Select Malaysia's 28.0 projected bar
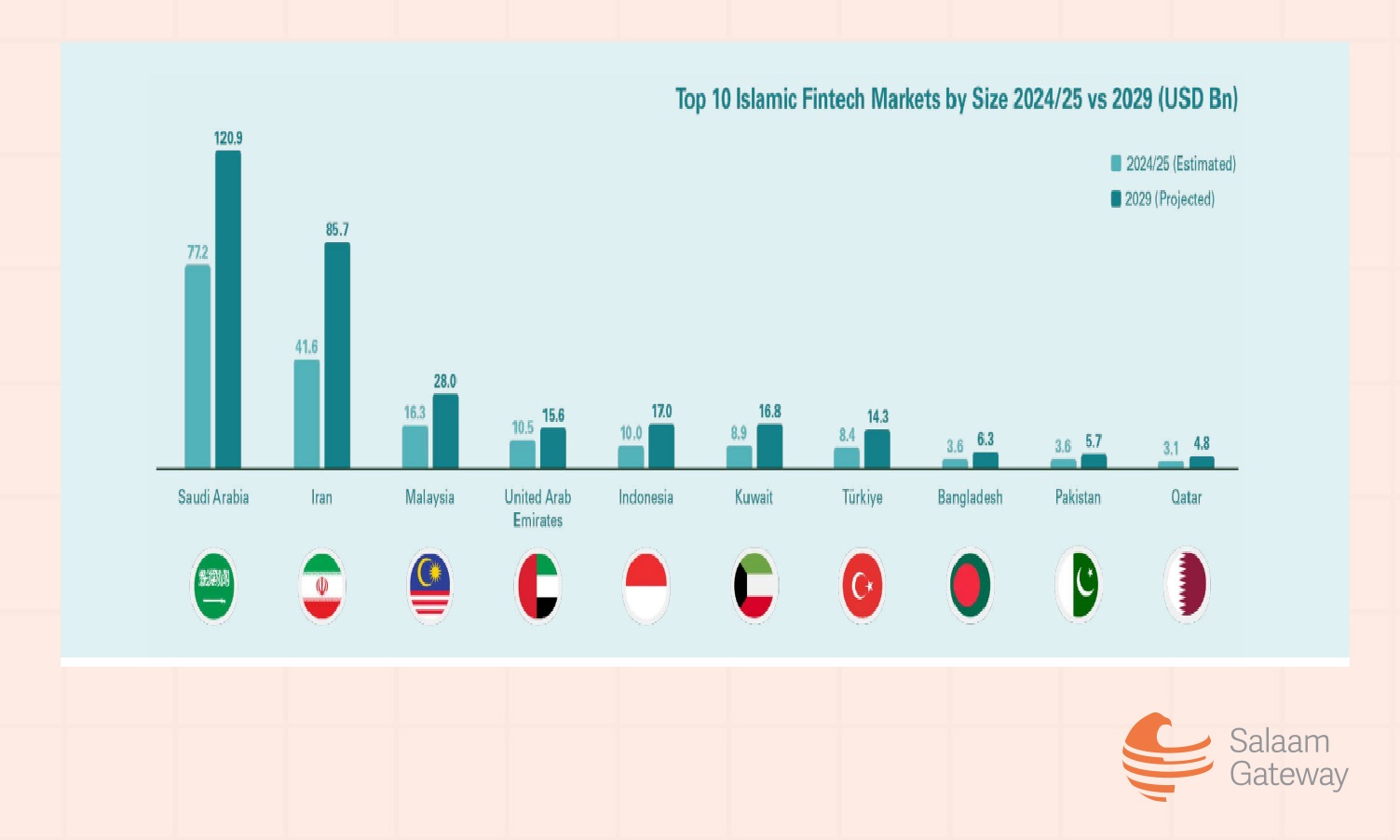 pyautogui.click(x=445, y=431)
